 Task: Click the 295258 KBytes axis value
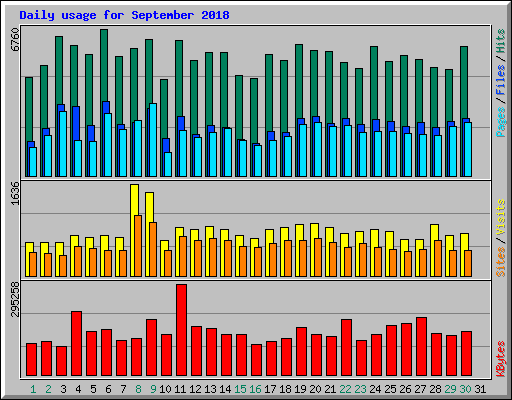click(15, 299)
